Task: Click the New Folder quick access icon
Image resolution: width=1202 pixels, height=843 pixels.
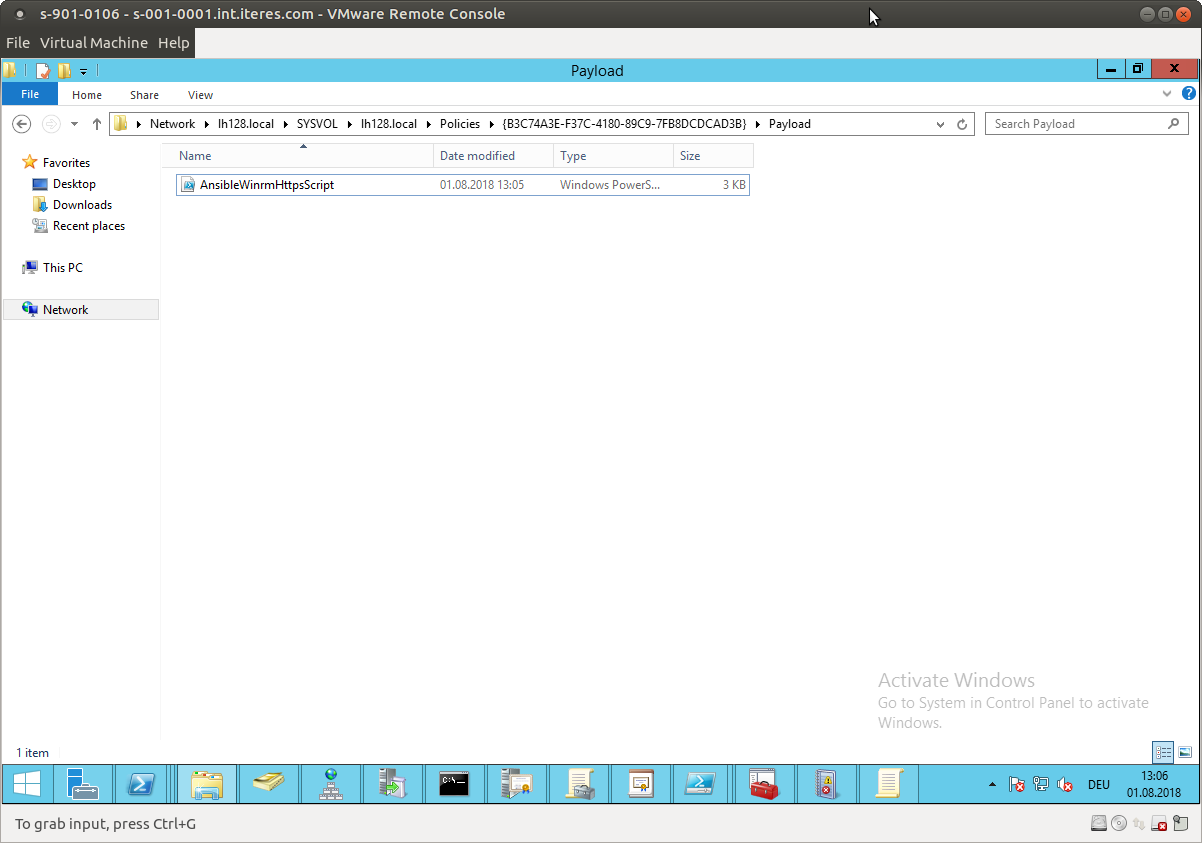Action: pos(64,71)
